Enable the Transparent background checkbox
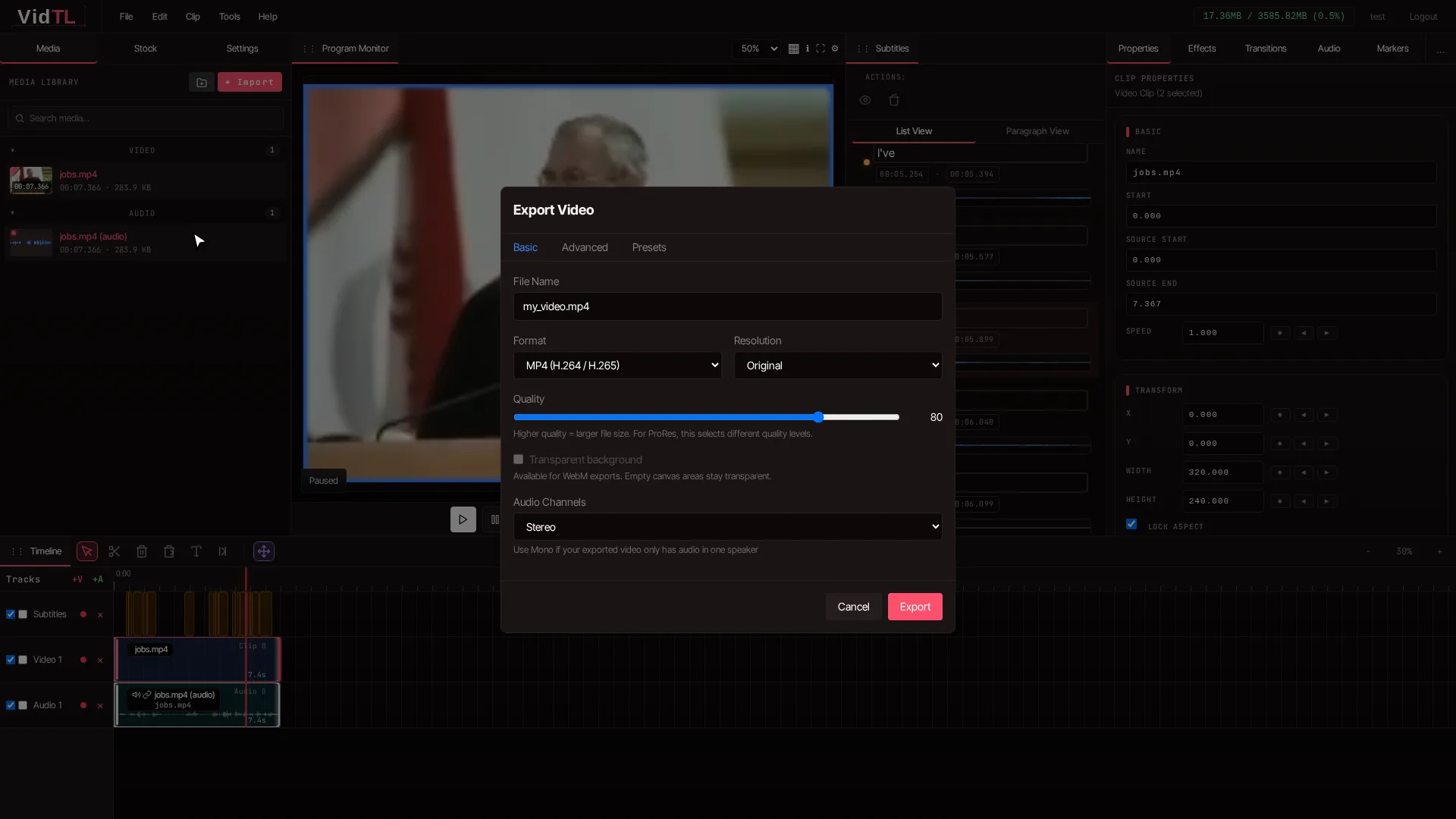This screenshot has height=819, width=1456. point(519,460)
